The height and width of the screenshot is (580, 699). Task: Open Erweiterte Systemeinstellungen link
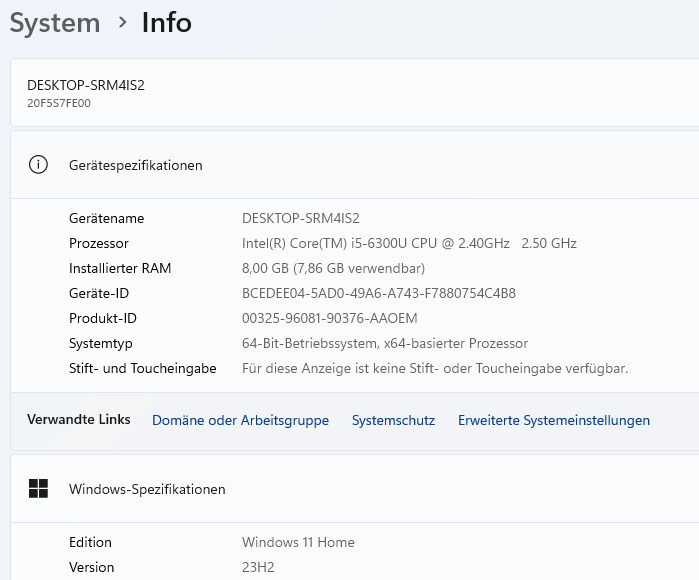point(554,420)
